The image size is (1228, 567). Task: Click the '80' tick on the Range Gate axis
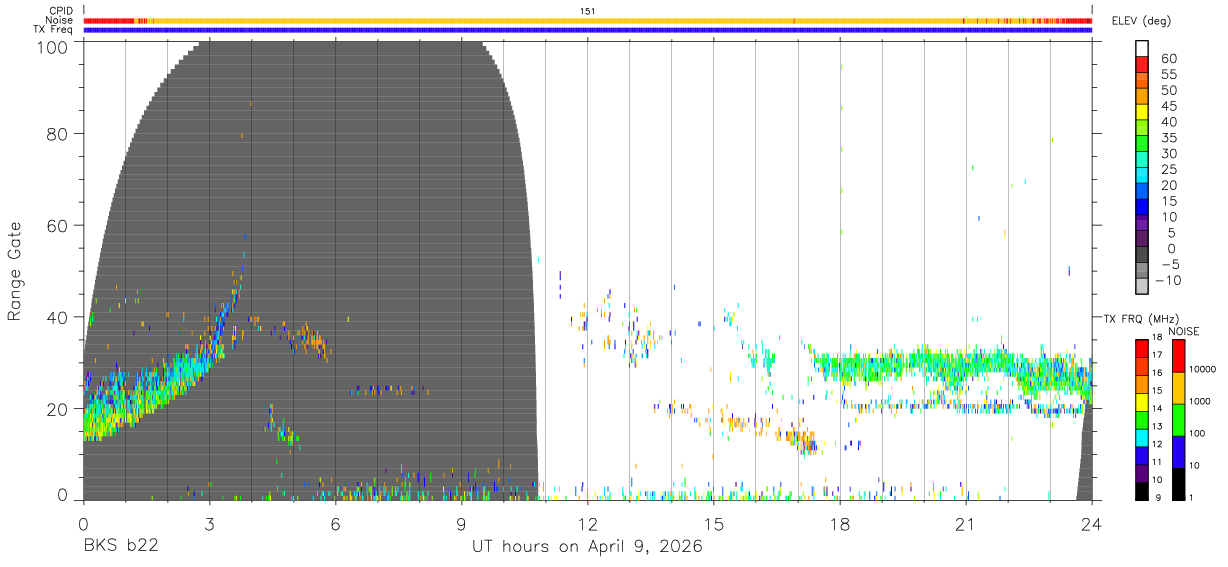click(x=57, y=134)
